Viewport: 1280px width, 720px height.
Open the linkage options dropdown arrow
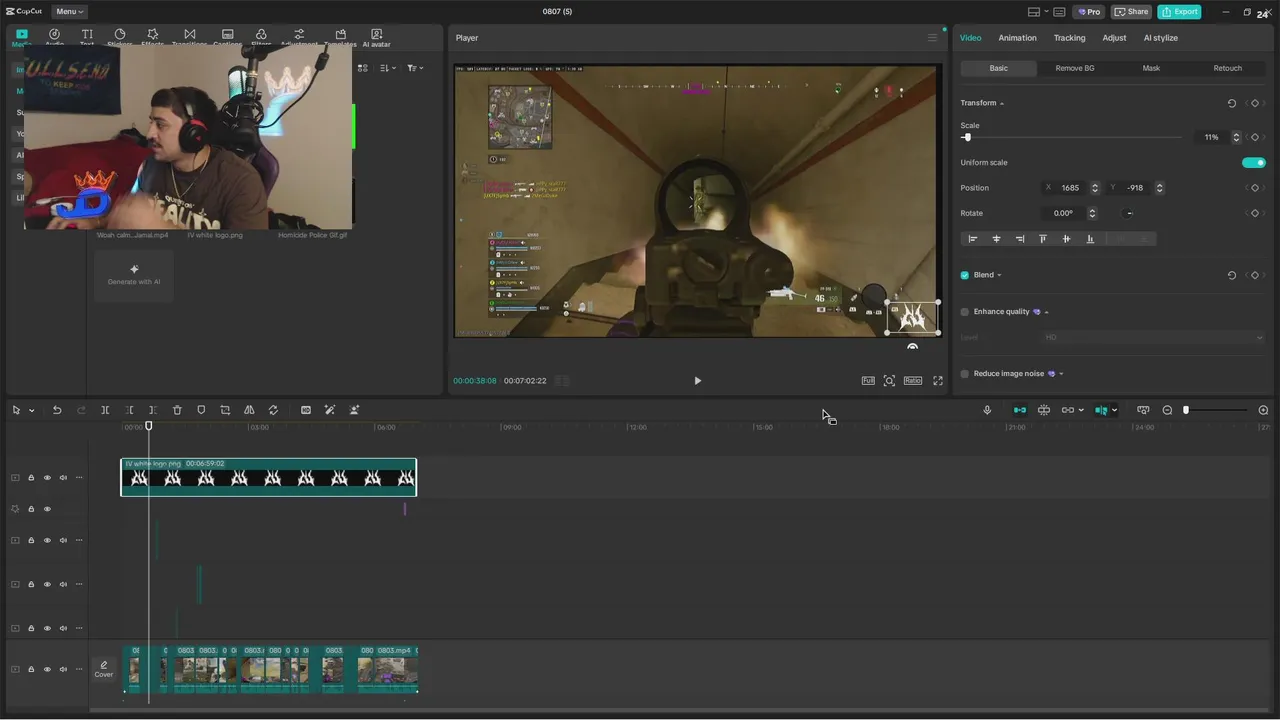point(1081,410)
